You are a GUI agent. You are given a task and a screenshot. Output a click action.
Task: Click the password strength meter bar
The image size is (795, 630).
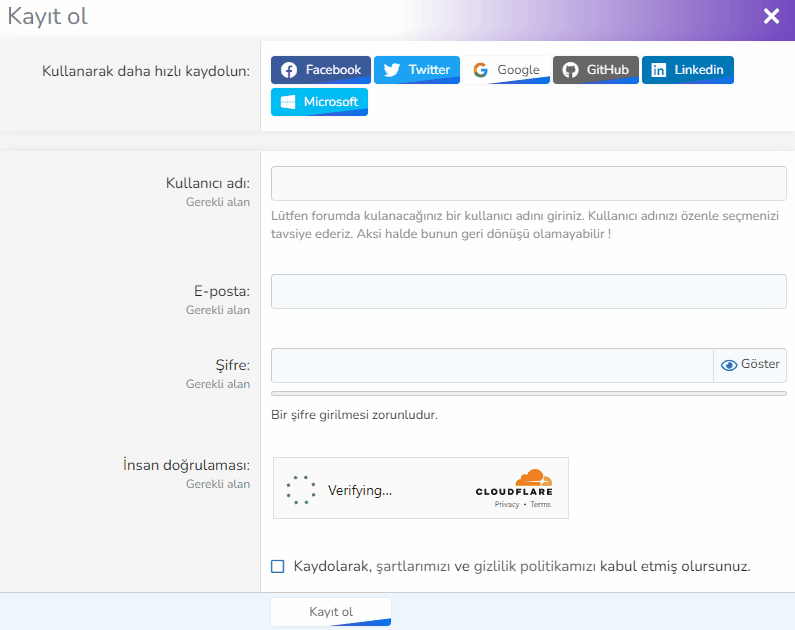528,394
